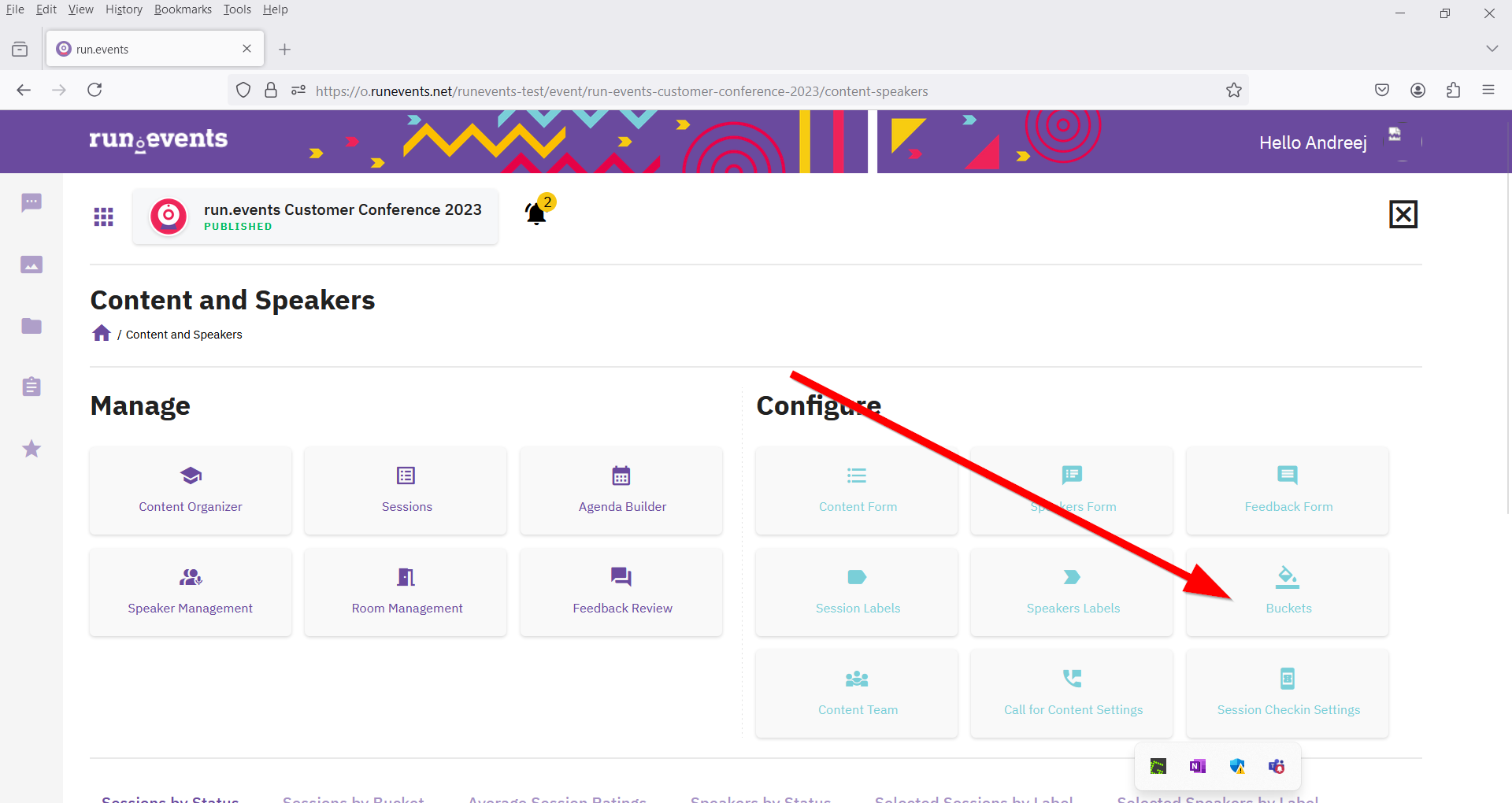Go back to the previous page

point(24,91)
